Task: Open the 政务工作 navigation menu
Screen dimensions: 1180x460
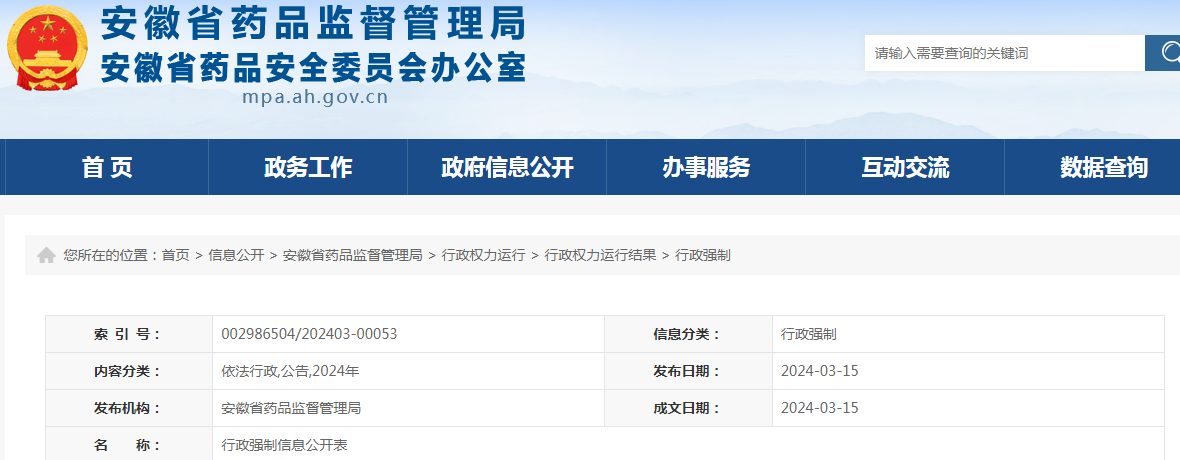Action: click(308, 167)
